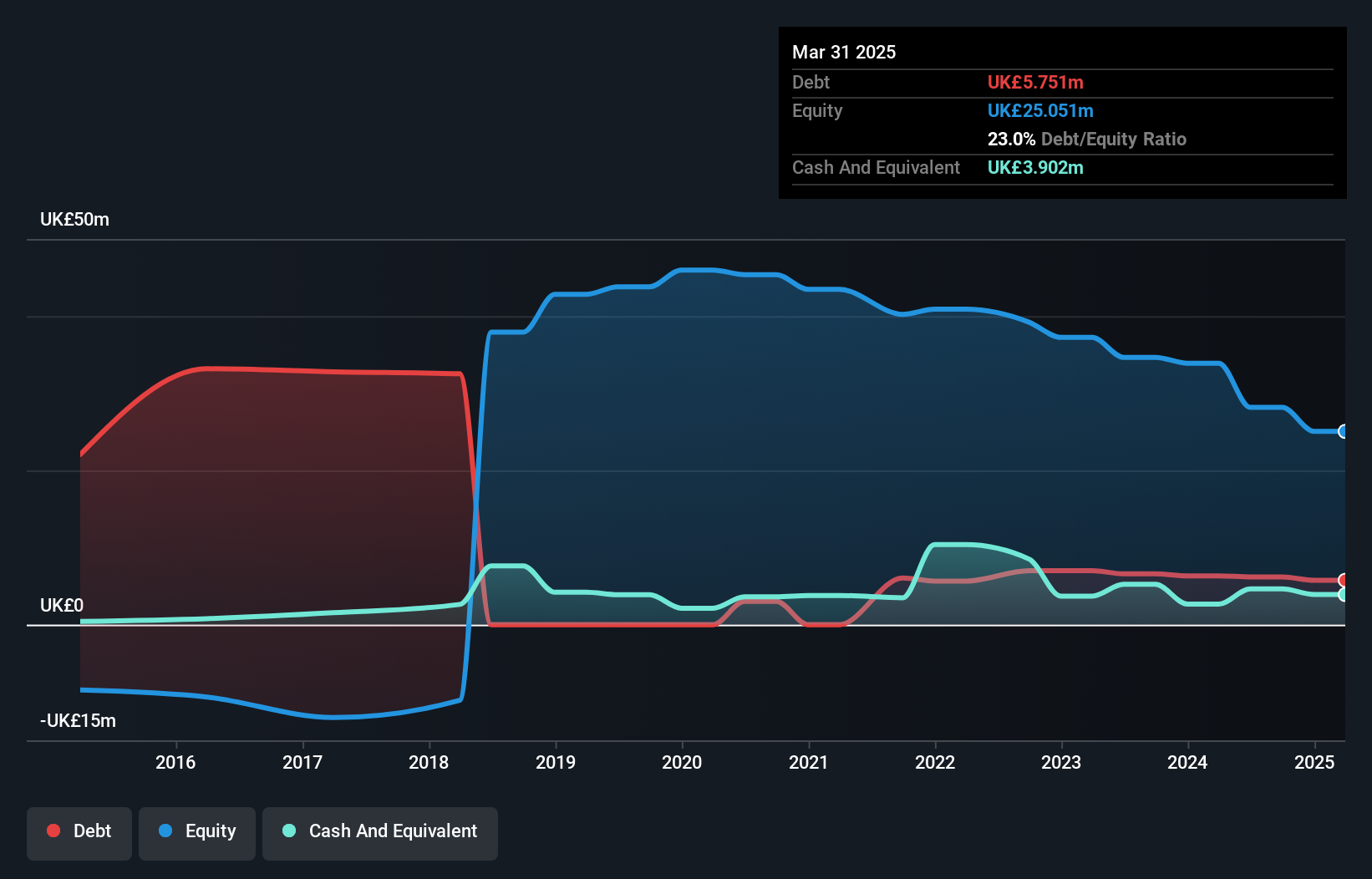Click the -UK£15m axis label

coord(77,720)
